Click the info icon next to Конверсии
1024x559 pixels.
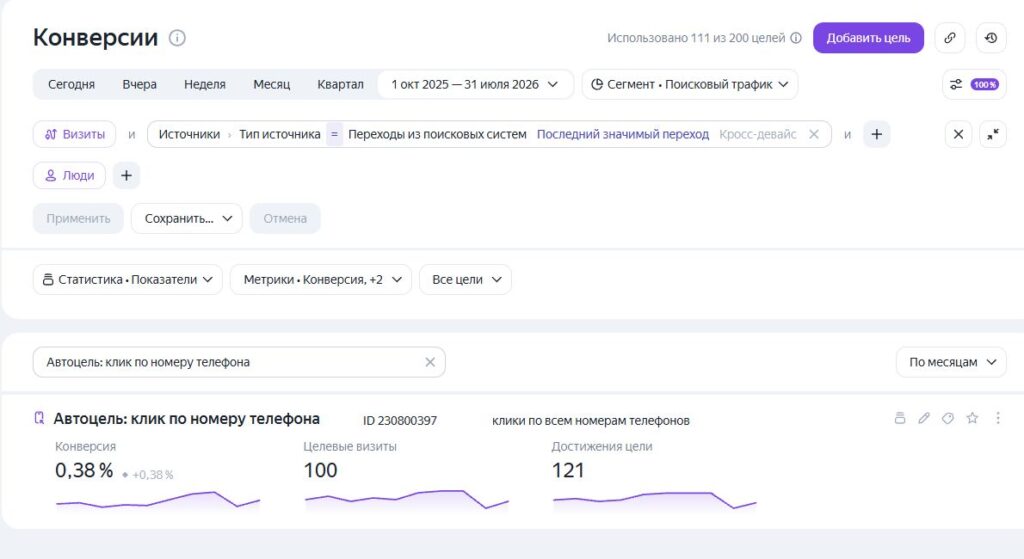tap(177, 38)
